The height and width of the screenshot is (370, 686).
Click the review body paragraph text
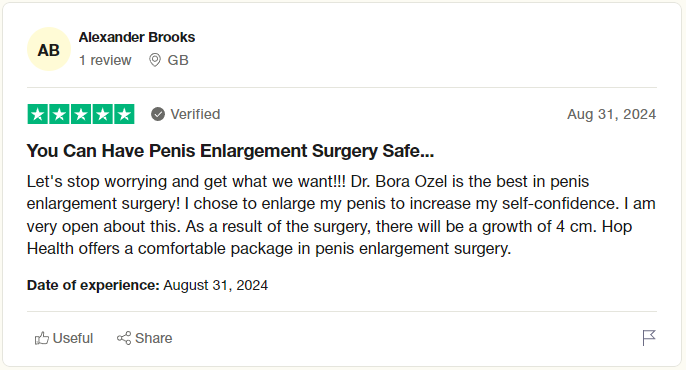click(341, 215)
